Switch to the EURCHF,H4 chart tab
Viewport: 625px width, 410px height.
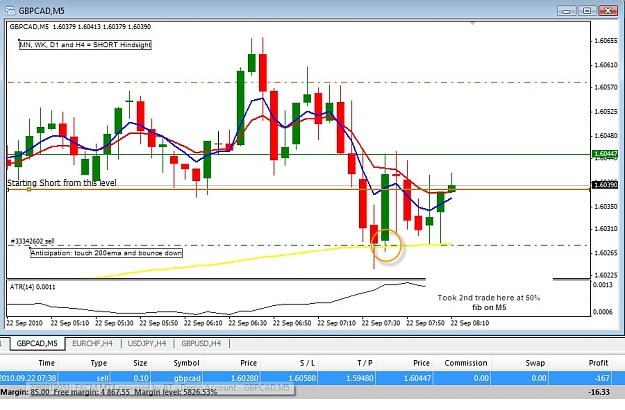pos(92,343)
